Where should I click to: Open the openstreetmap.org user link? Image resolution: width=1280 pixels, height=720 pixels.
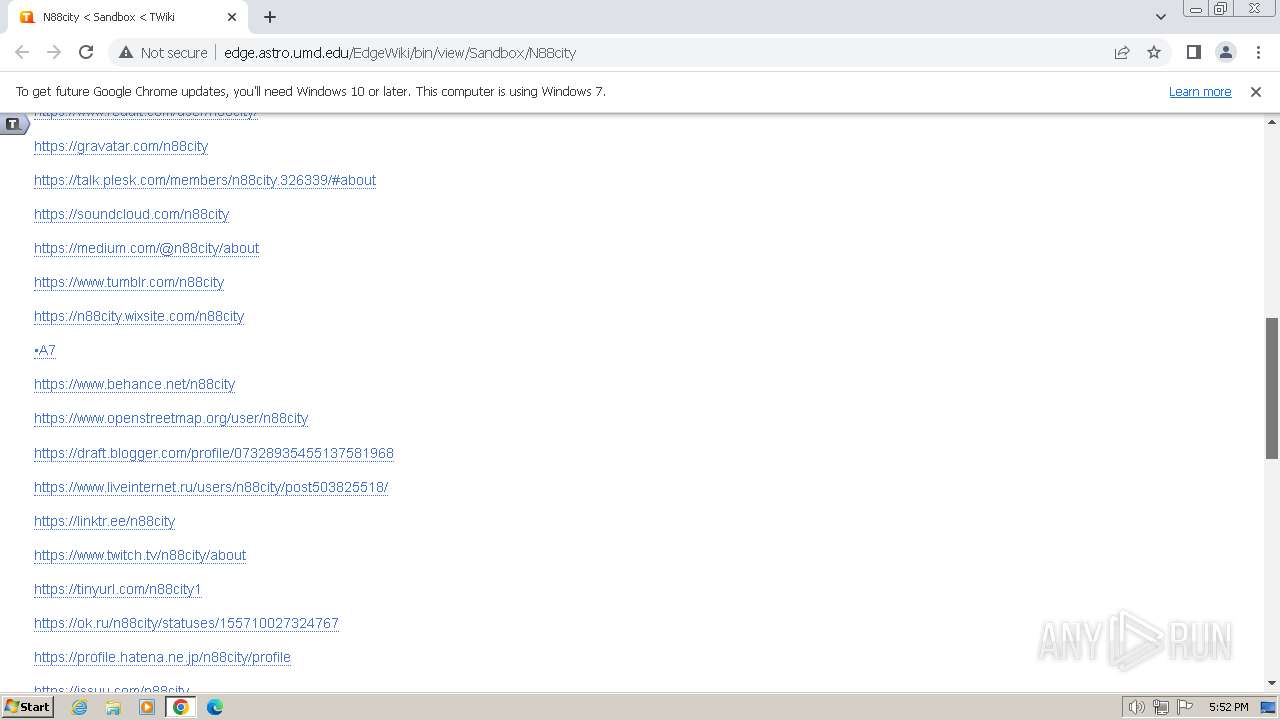pos(171,418)
